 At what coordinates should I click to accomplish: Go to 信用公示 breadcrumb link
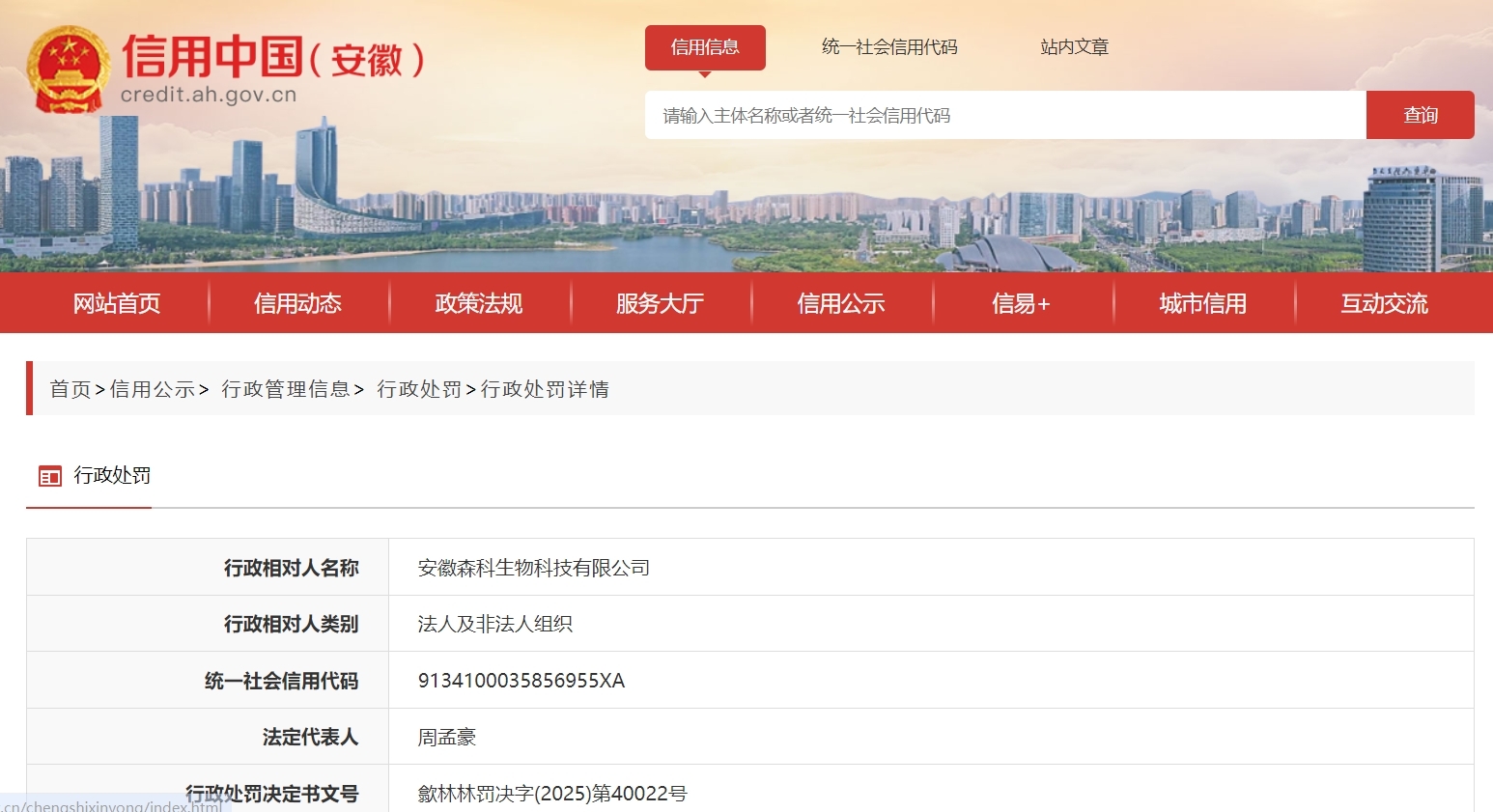pos(153,389)
